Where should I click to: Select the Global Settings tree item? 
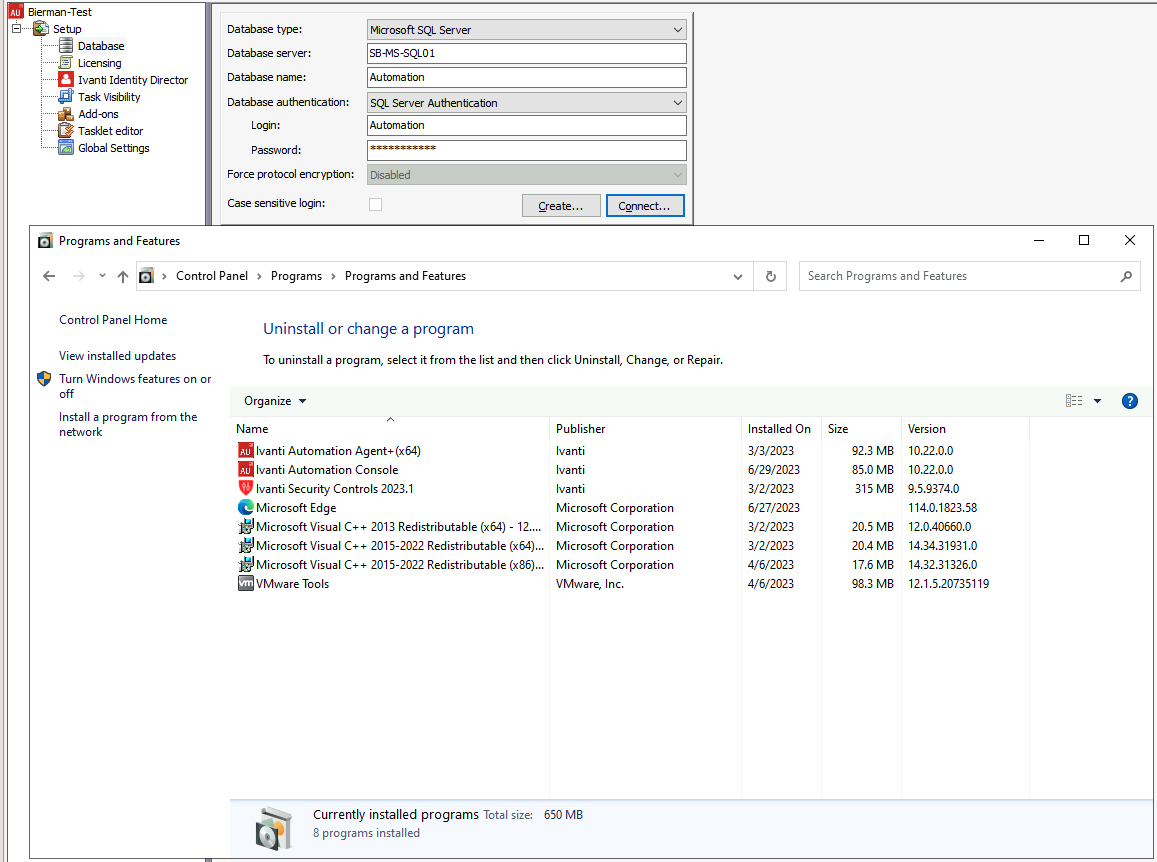[x=114, y=148]
